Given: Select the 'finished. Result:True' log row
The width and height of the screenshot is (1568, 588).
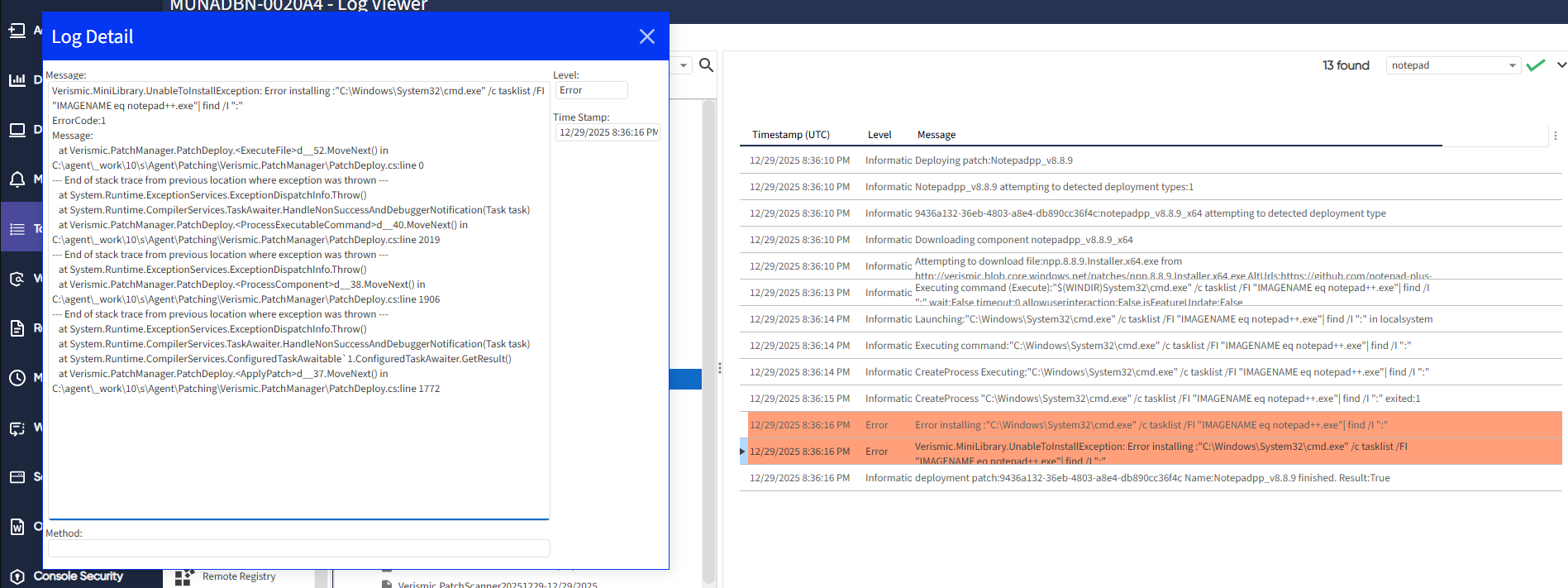Looking at the screenshot, I should pos(1151,478).
